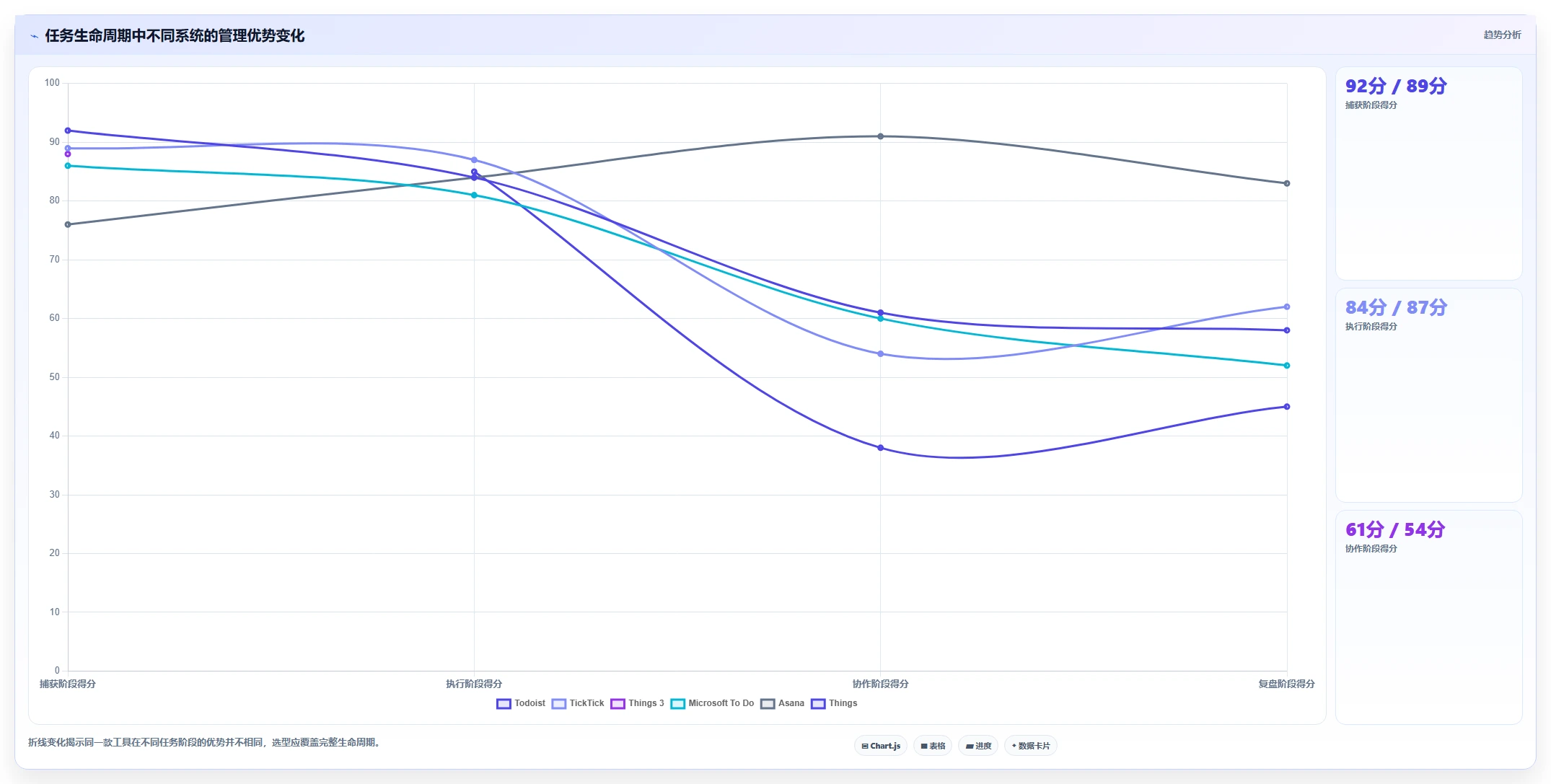
Task: Click the 捕获阶段得分 caption in the first card
Action: pyautogui.click(x=1371, y=105)
